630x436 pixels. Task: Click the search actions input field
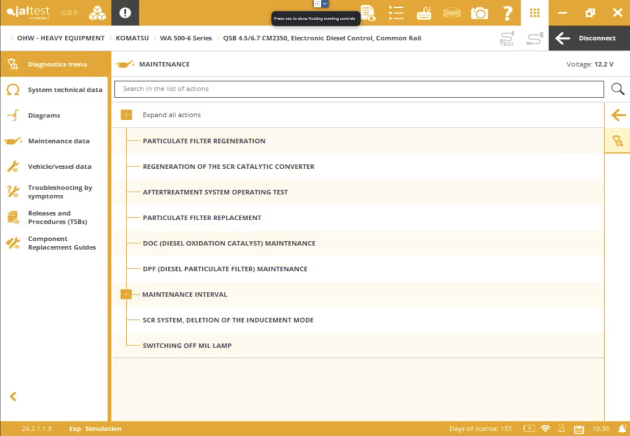point(359,89)
